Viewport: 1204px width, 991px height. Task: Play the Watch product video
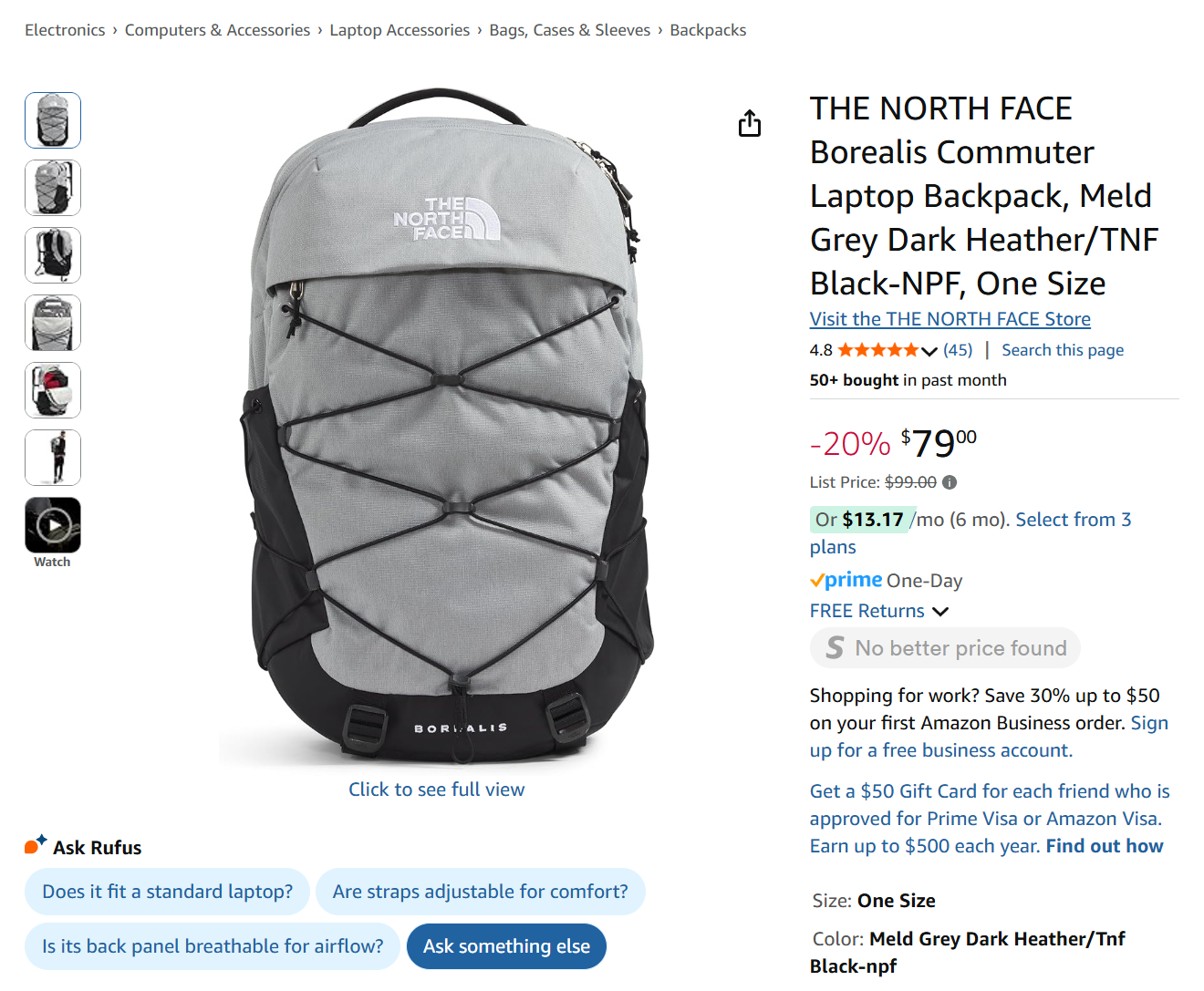52,523
